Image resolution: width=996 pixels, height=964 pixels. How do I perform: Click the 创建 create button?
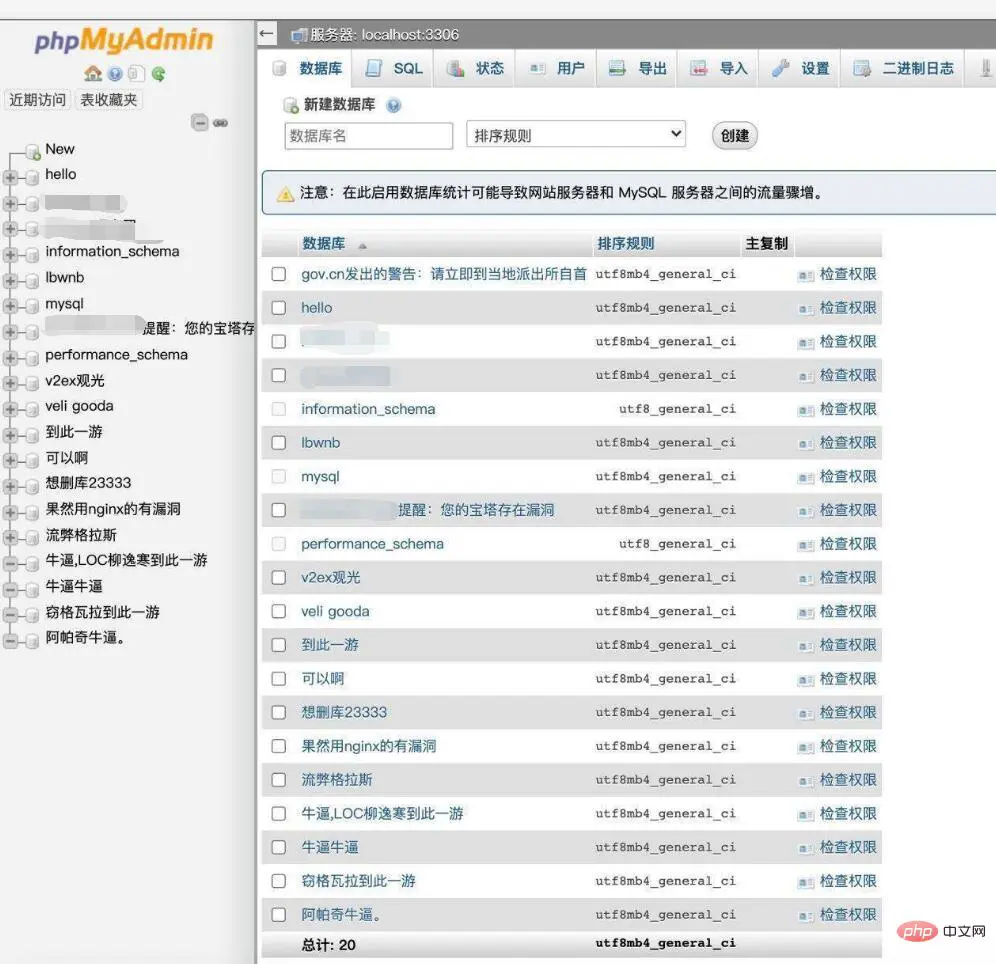734,135
